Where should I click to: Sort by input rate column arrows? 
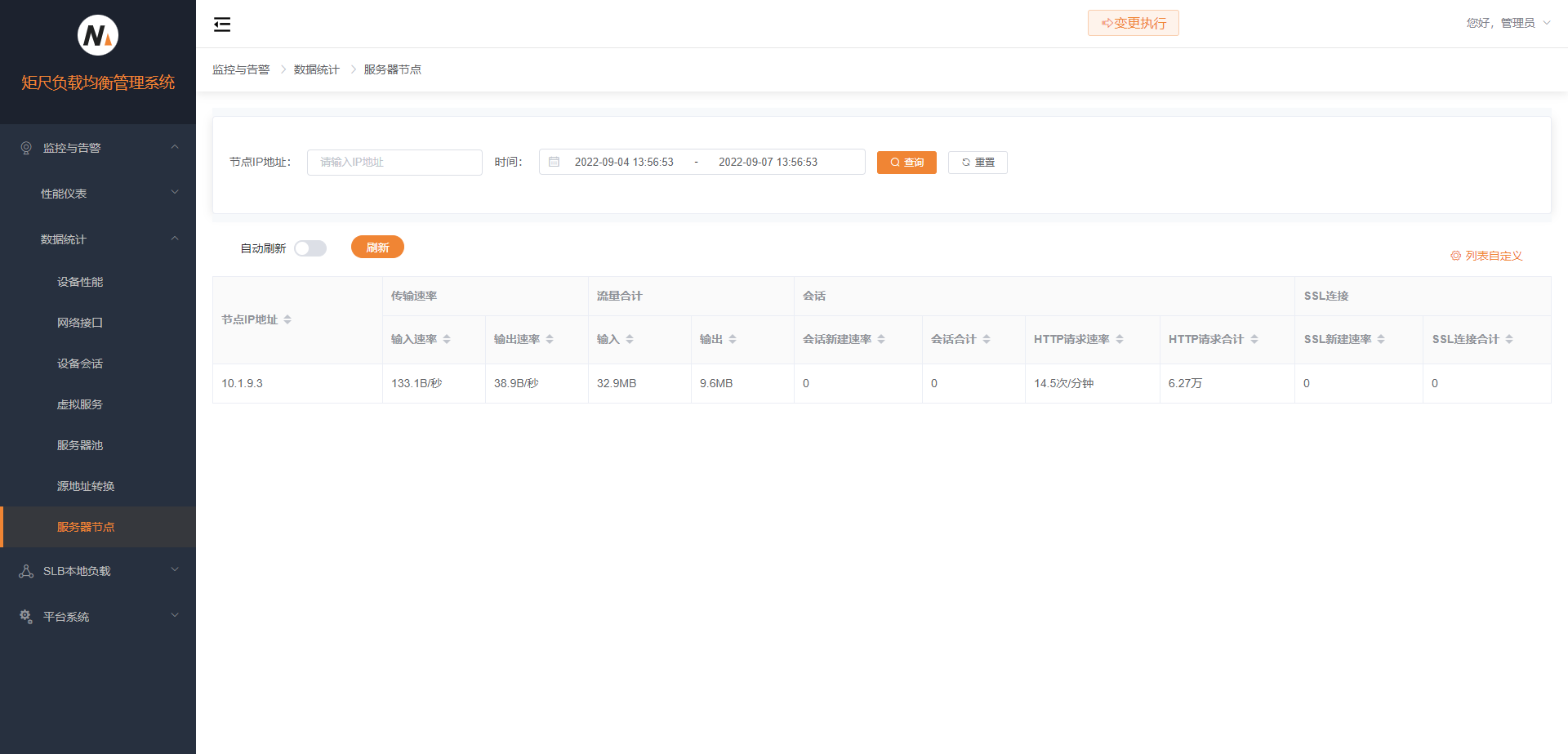click(x=447, y=339)
